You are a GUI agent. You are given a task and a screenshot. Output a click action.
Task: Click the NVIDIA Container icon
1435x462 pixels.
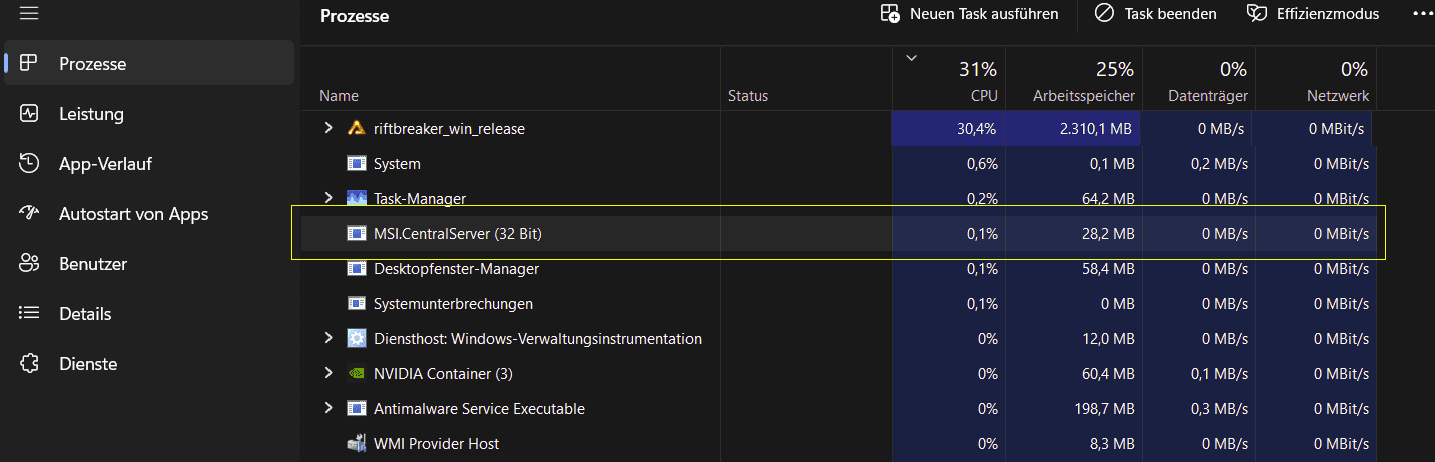point(356,374)
